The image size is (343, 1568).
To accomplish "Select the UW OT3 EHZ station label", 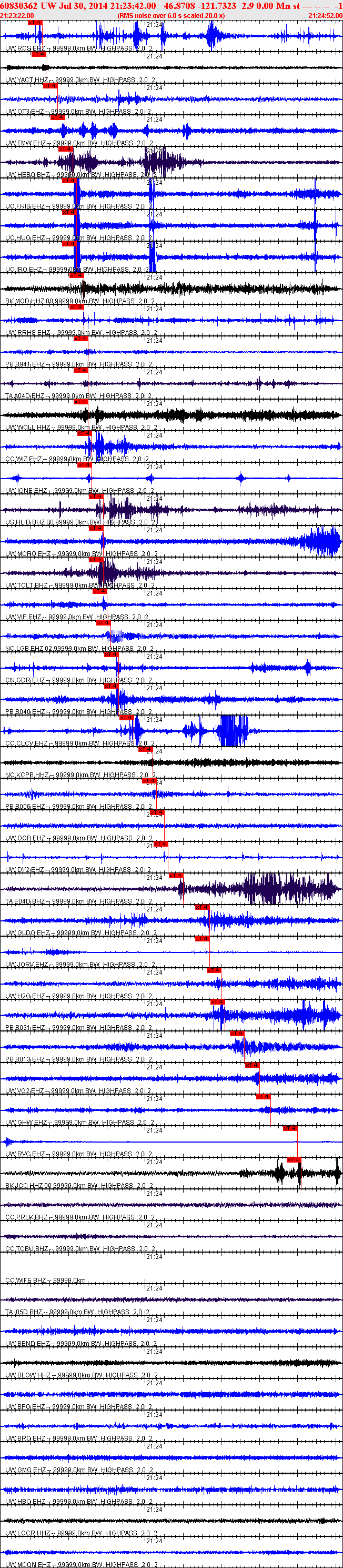I will click(78, 112).
